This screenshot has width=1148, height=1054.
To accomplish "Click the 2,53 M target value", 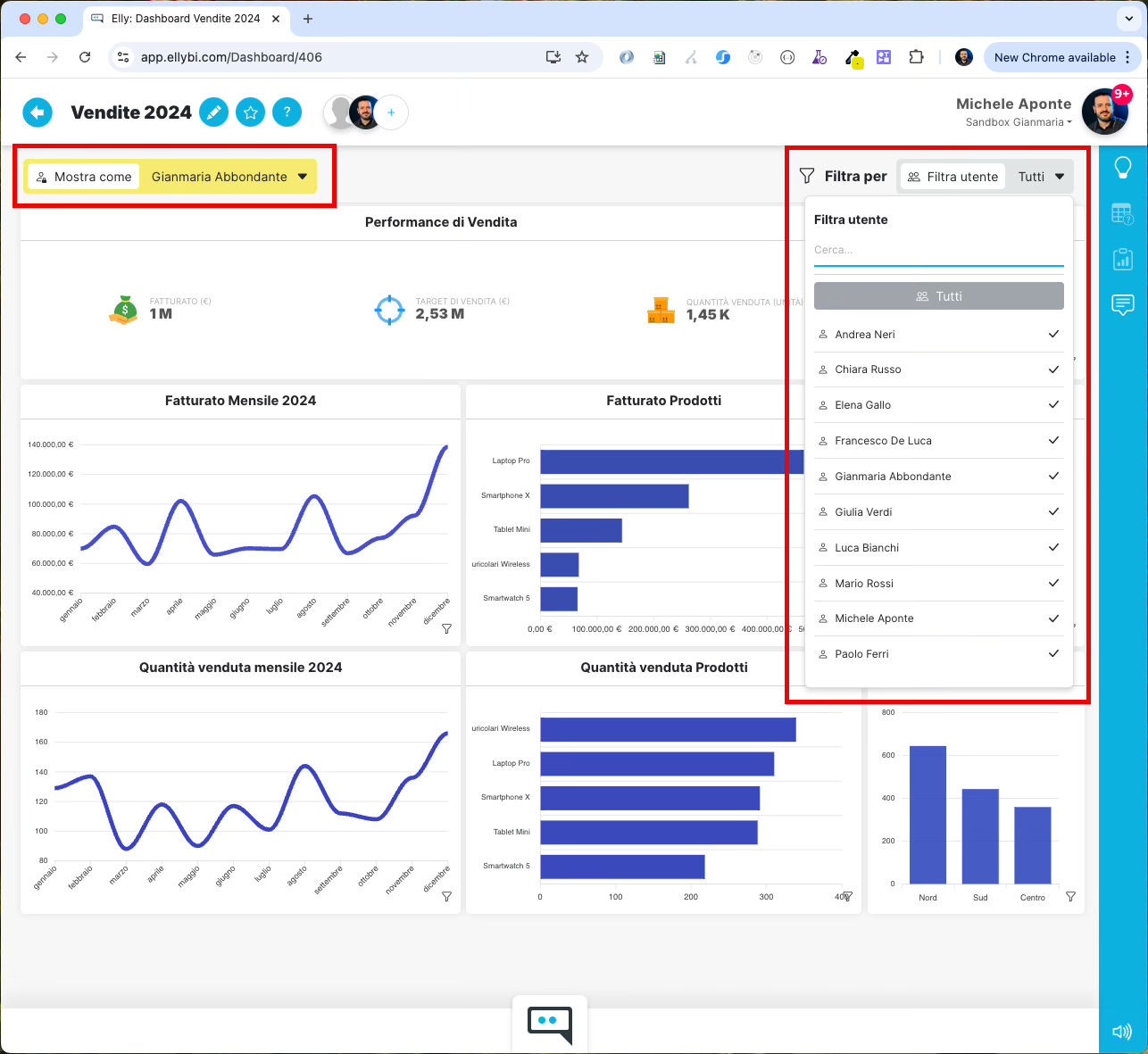I will click(x=439, y=314).
